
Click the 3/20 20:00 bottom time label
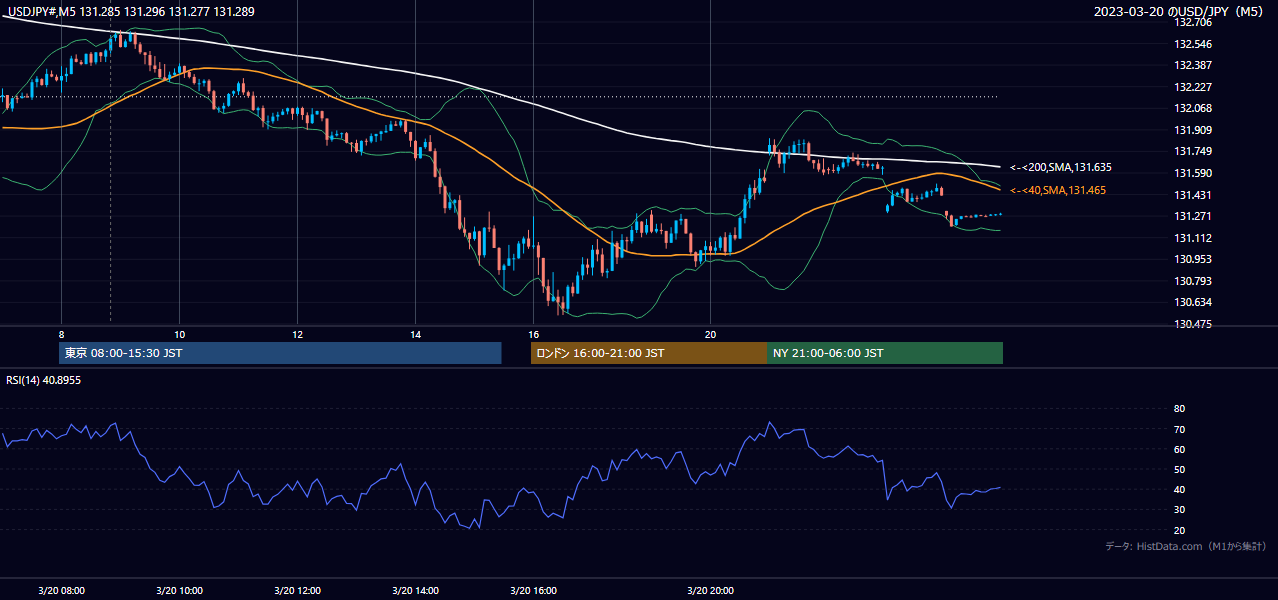click(x=710, y=590)
